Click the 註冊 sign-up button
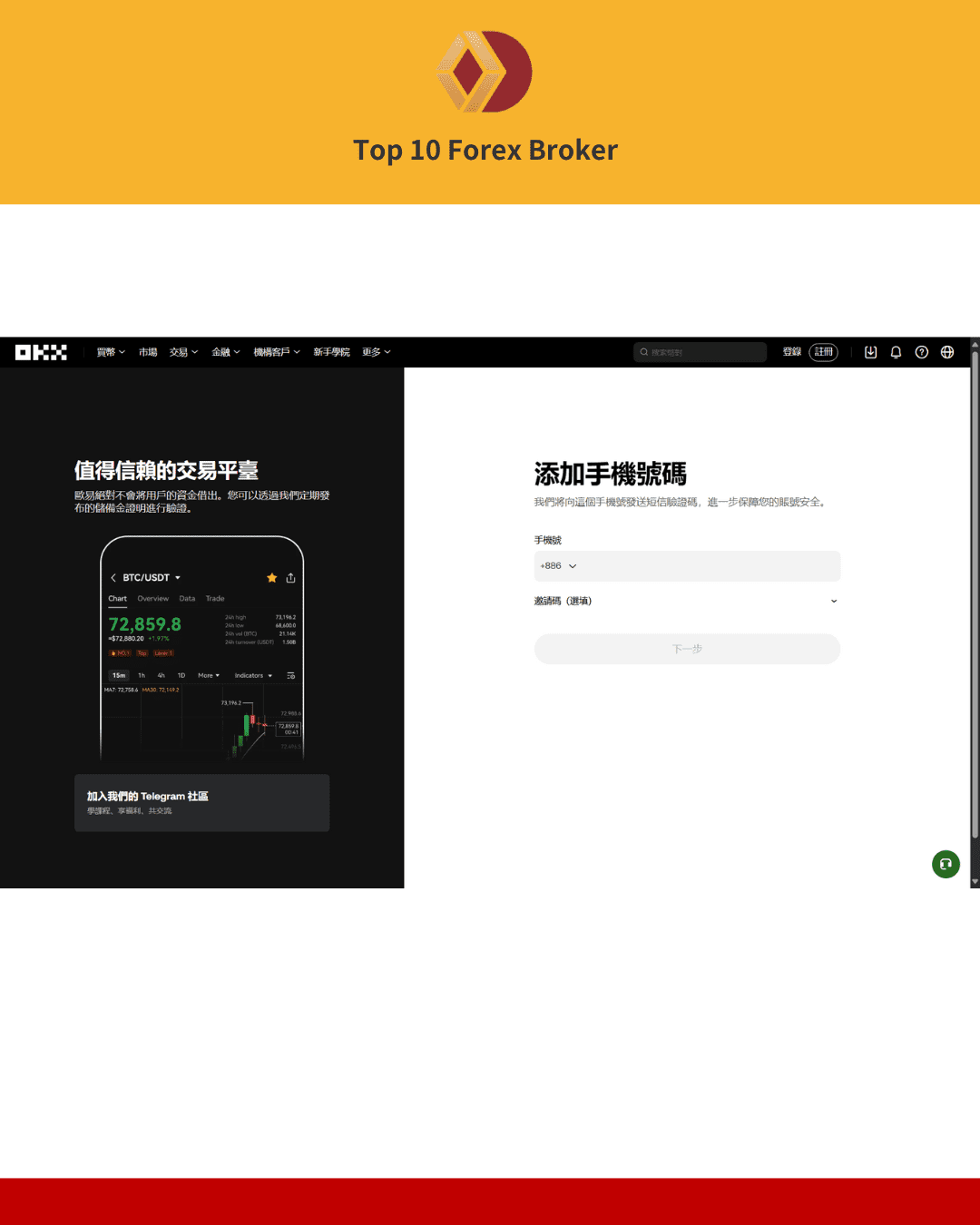Viewport: 980px width, 1225px height. (x=823, y=352)
